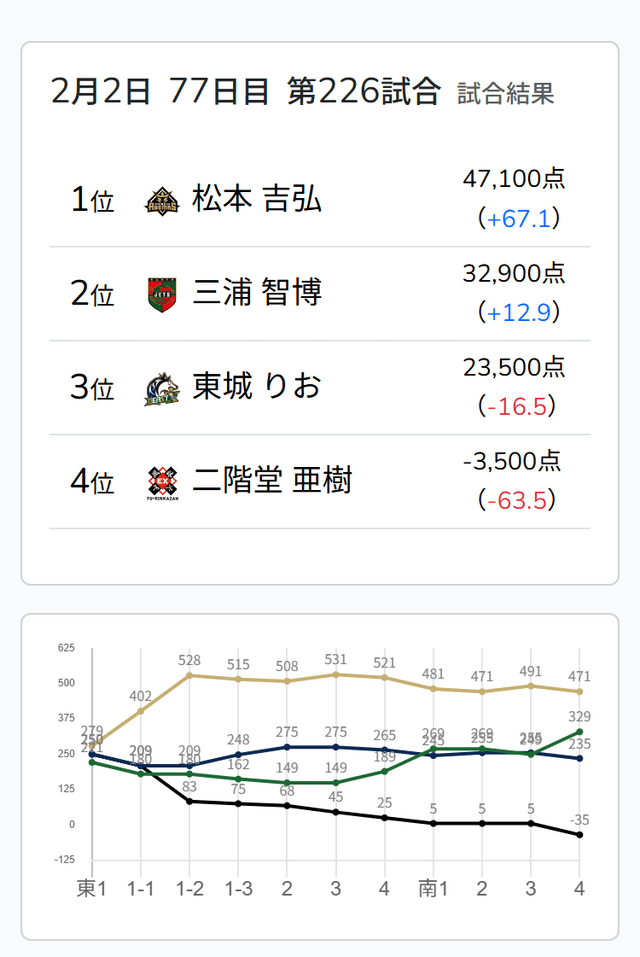Click the team logo beside 松本 吉弘
Viewport: 640px width, 957px height.
[x=160, y=200]
